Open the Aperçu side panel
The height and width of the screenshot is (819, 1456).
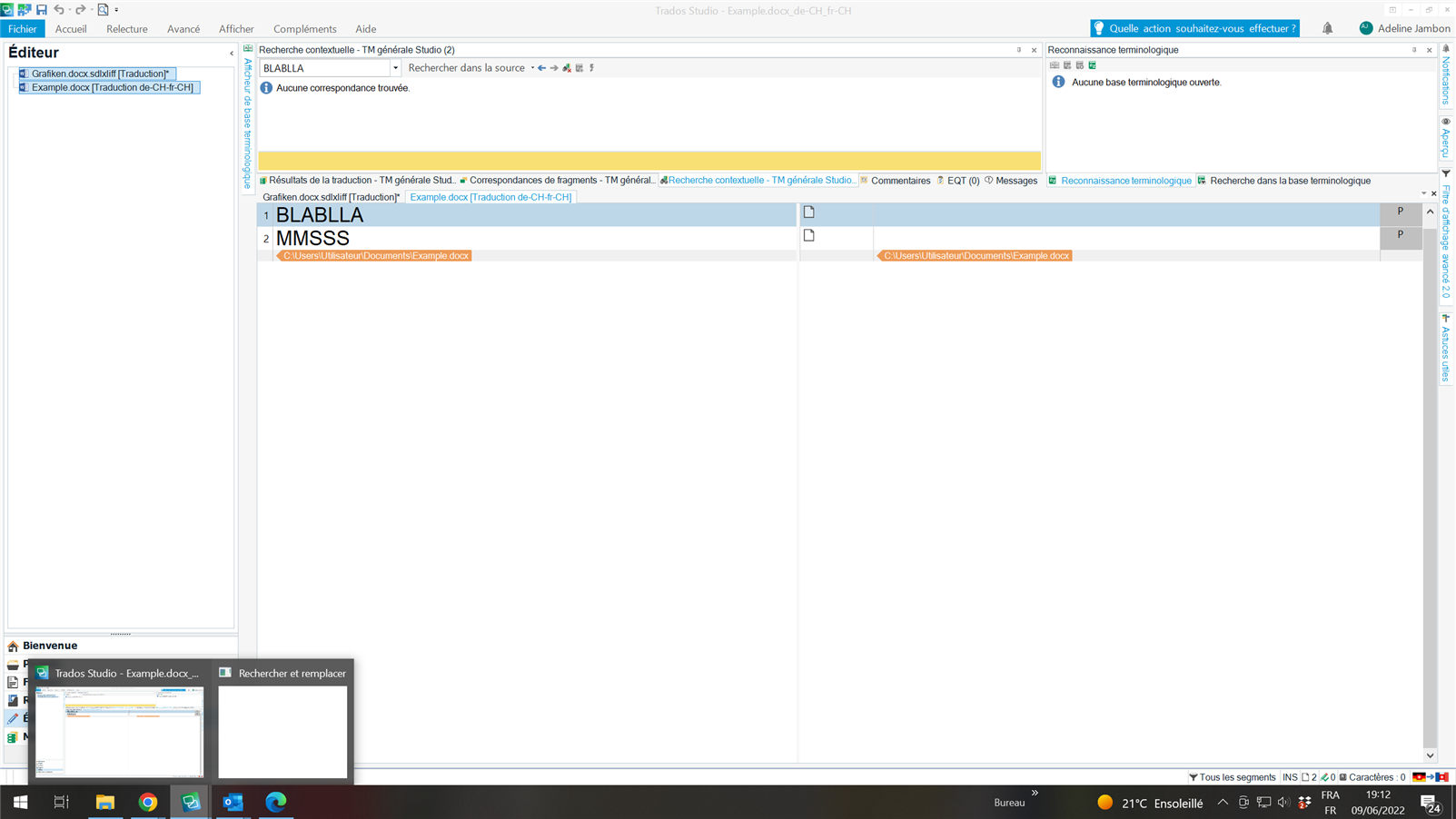click(1446, 137)
